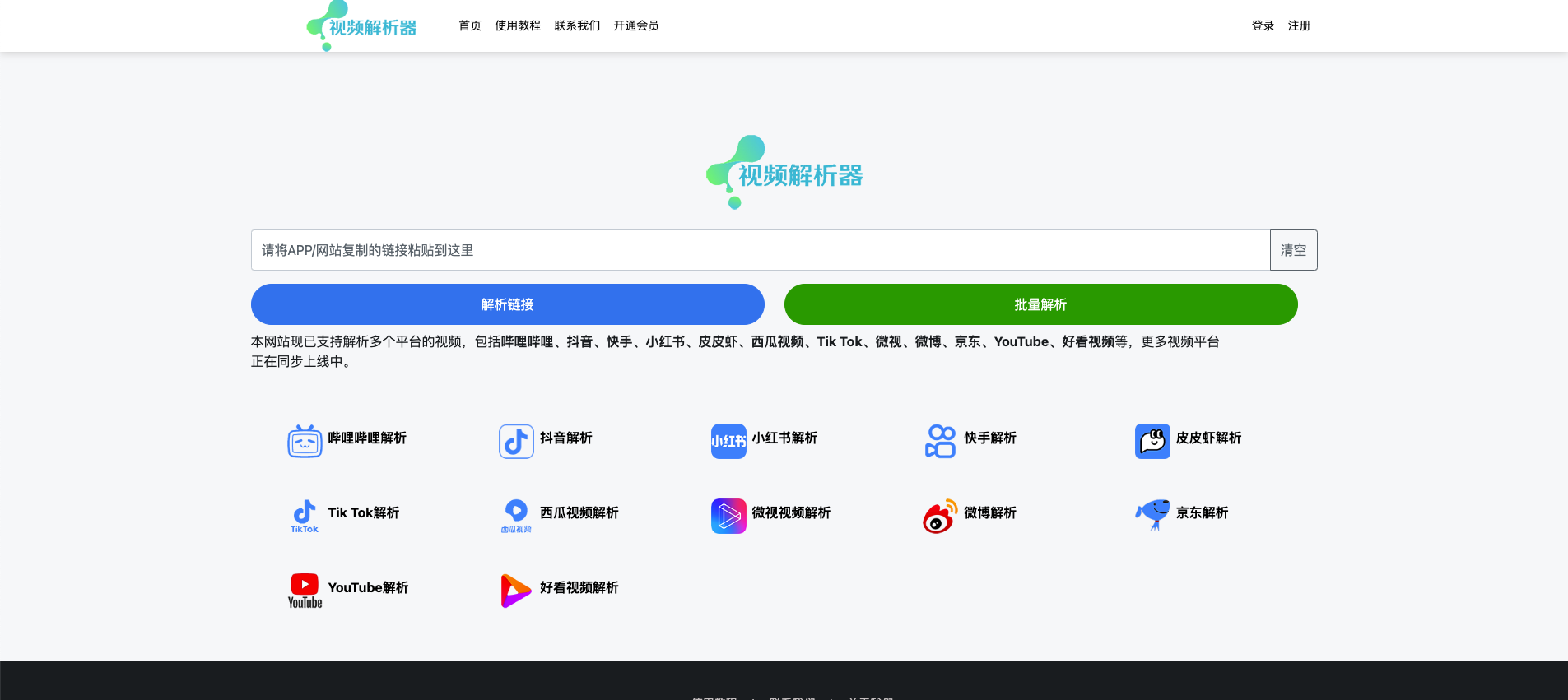Click the blue 解析链接 button
1568x700 pixels.
pos(508,304)
